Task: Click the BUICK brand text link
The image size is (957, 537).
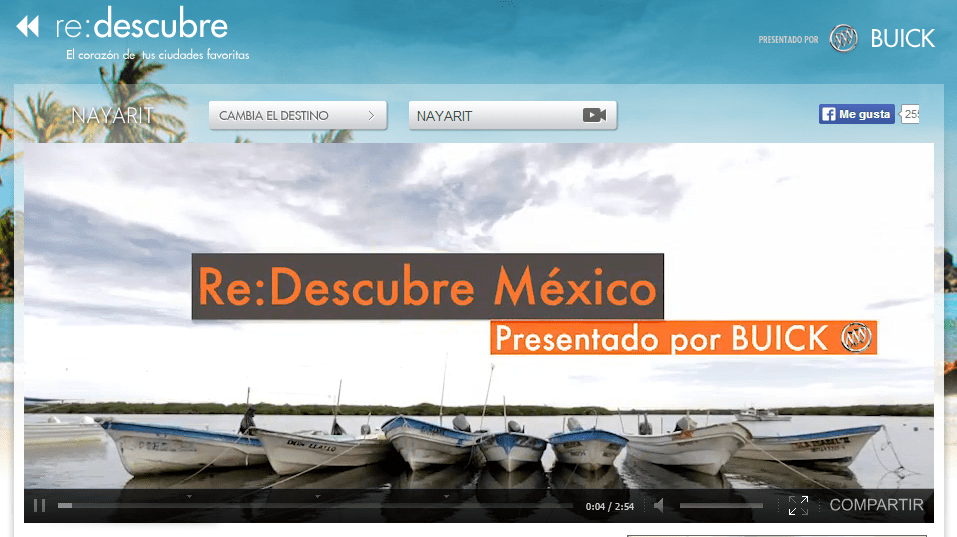Action: point(902,39)
